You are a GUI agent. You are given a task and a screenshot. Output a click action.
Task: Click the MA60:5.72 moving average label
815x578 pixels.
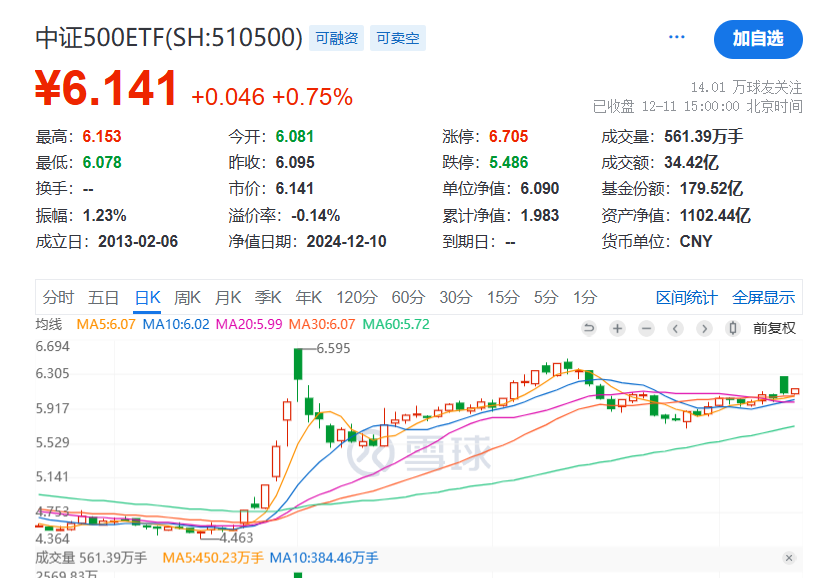click(x=396, y=324)
